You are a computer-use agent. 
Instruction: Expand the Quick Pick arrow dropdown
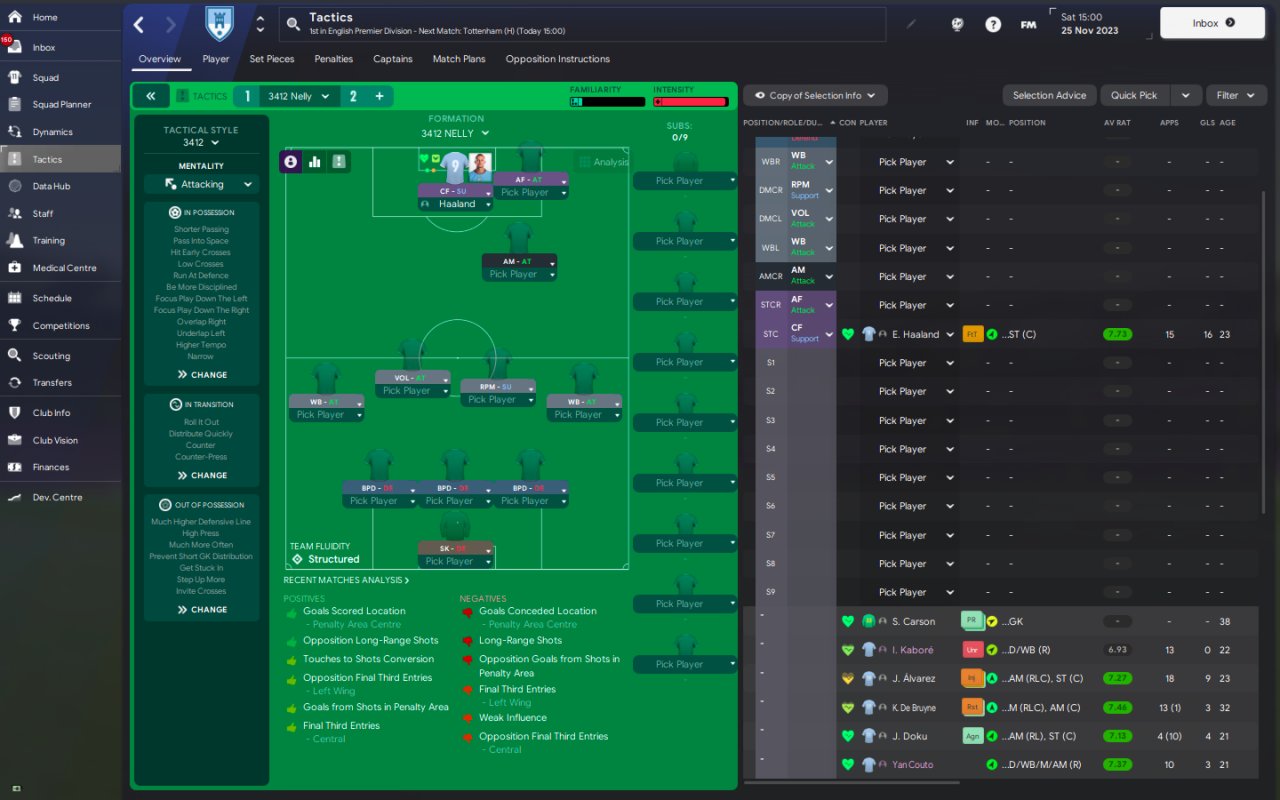click(1185, 96)
